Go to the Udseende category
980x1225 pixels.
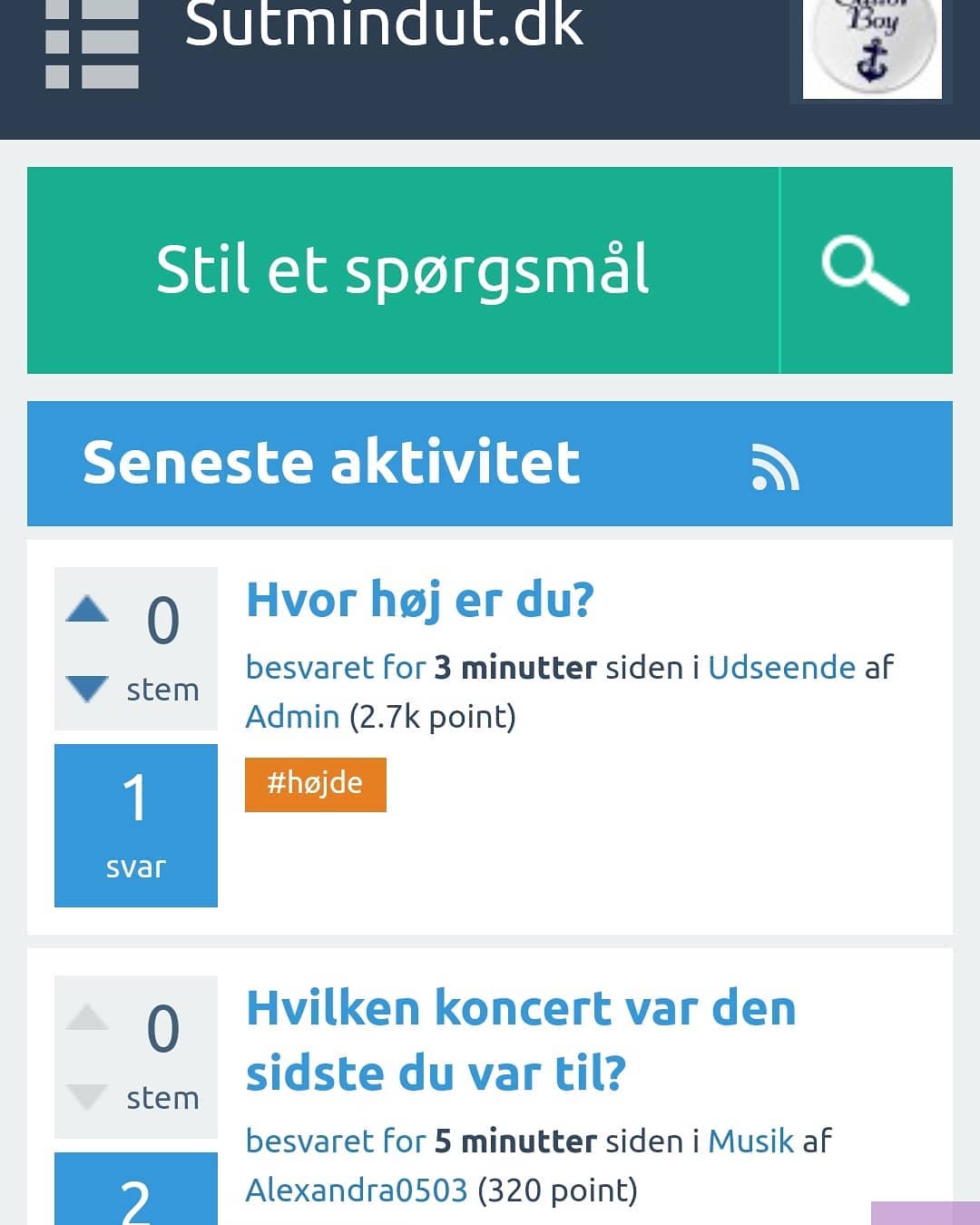[781, 668]
